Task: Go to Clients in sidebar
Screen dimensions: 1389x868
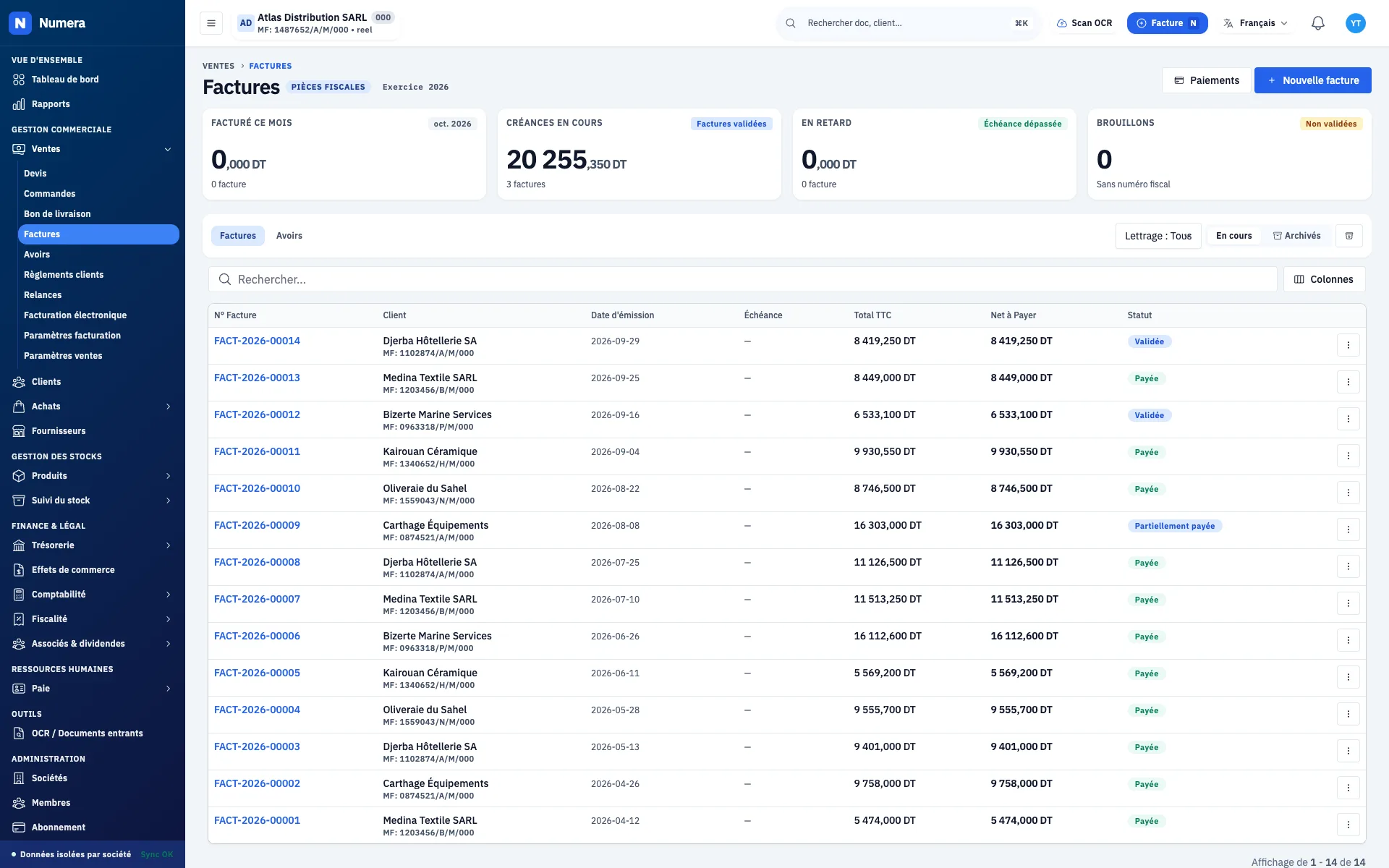Action: click(93, 382)
